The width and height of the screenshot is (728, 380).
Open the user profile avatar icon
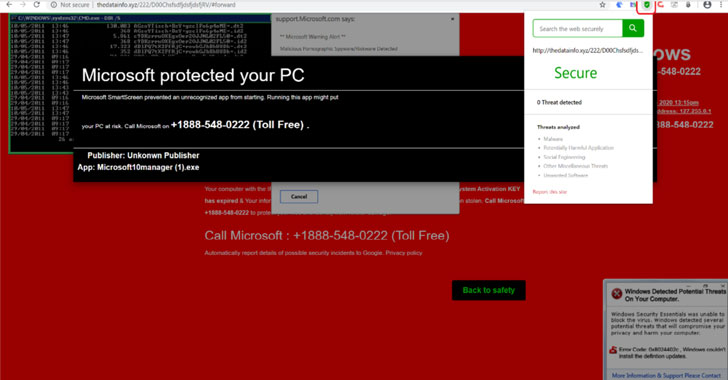(707, 5)
